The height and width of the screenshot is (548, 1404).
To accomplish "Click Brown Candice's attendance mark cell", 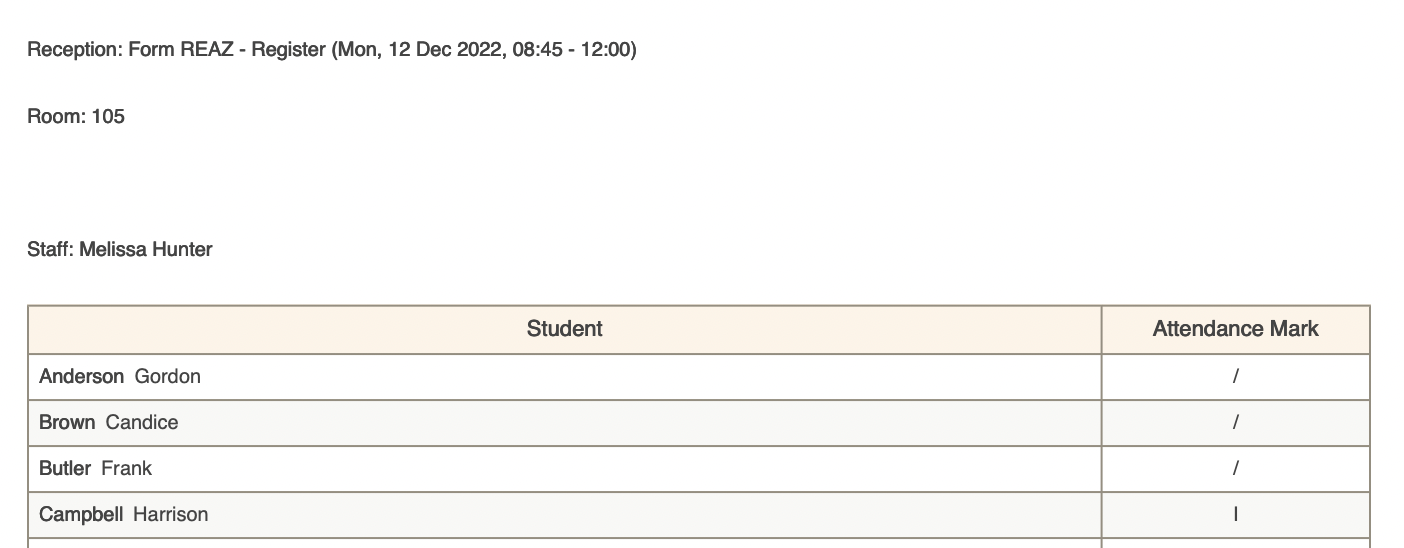I will [x=1235, y=422].
